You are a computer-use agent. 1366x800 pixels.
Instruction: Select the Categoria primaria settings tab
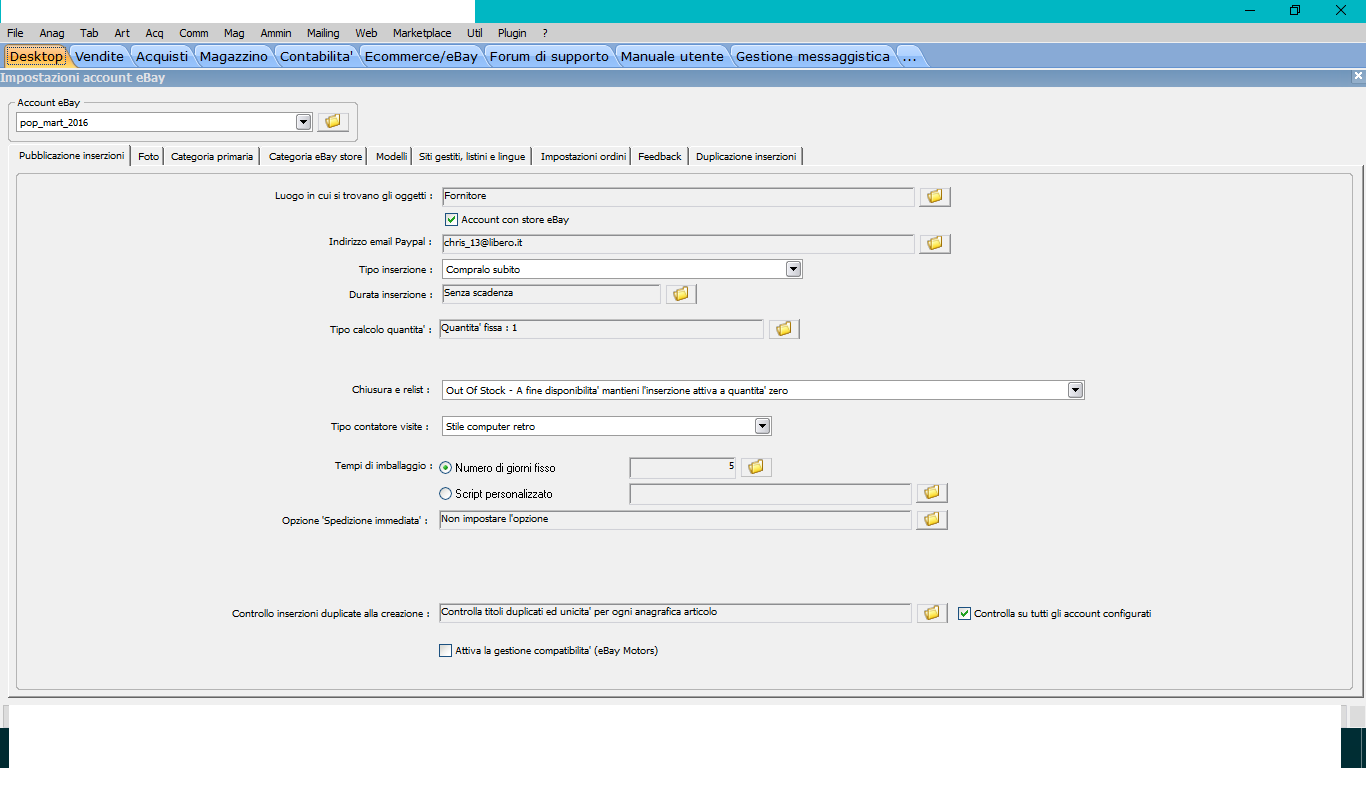(x=212, y=156)
